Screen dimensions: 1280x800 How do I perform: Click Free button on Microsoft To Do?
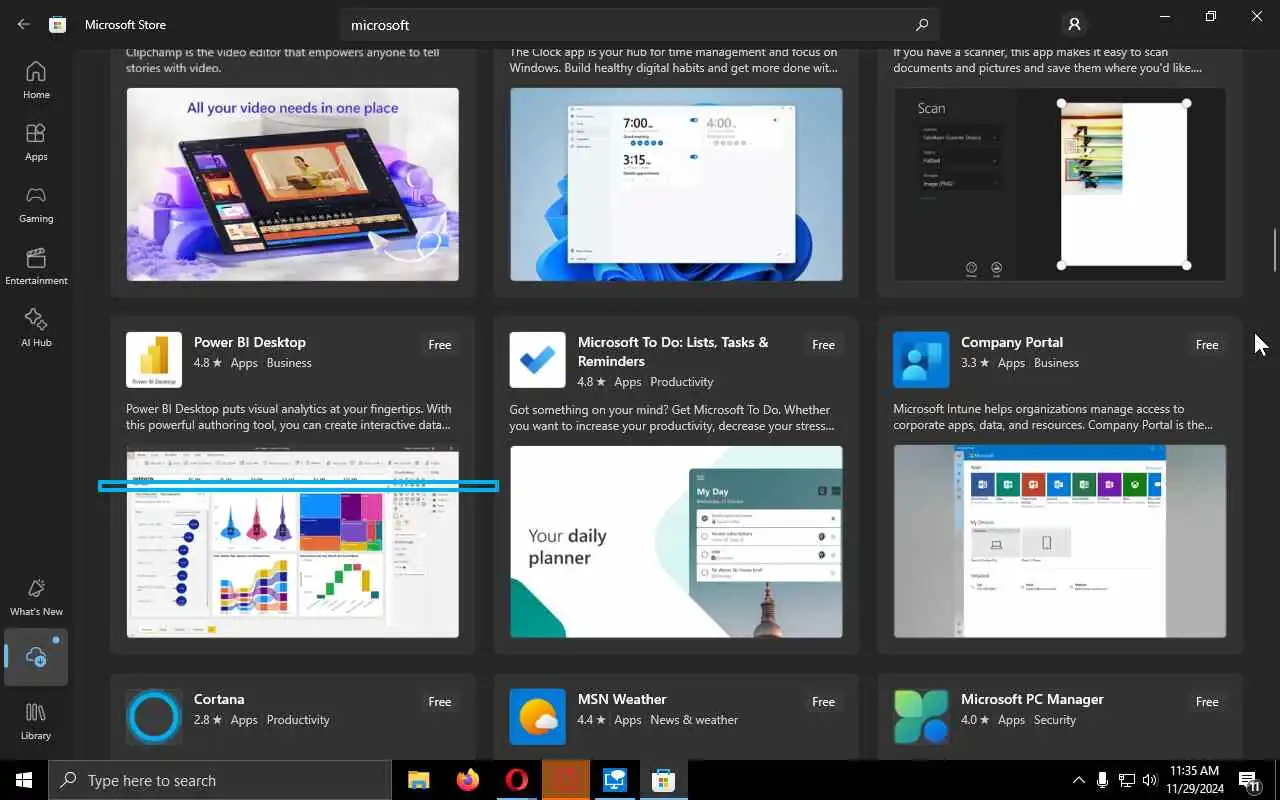[x=823, y=345]
